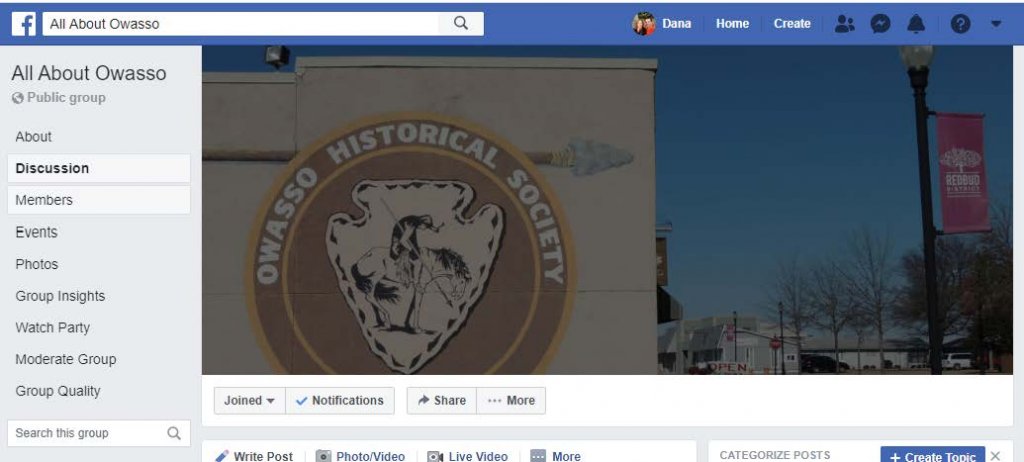
Task: Select Discussion in the group sidebar
Action: [x=99, y=169]
